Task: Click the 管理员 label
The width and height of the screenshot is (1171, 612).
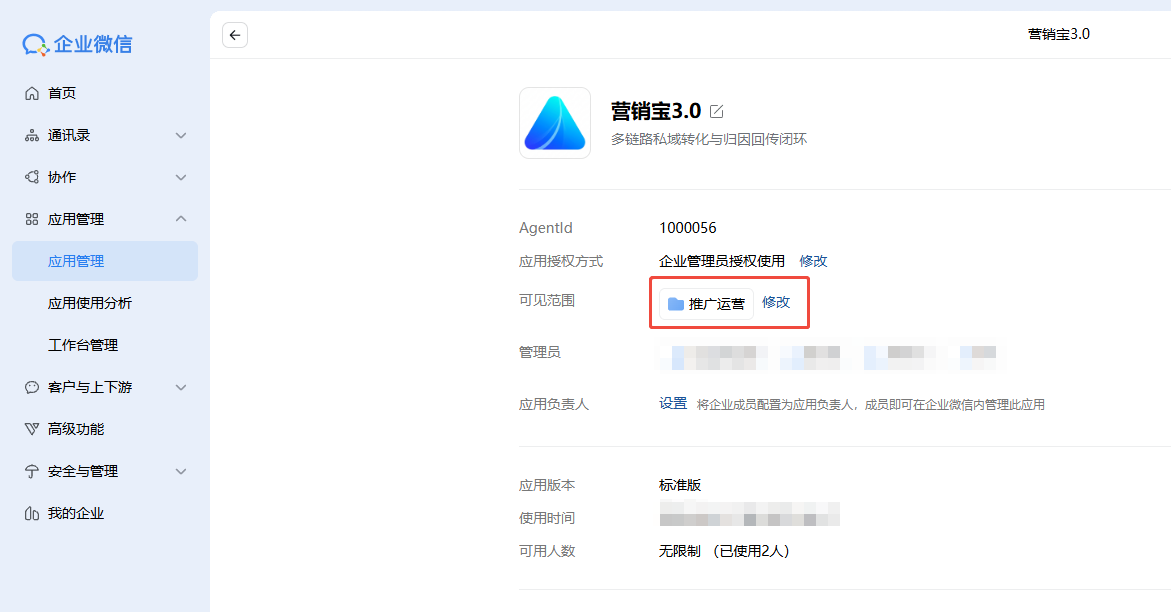Action: [540, 352]
